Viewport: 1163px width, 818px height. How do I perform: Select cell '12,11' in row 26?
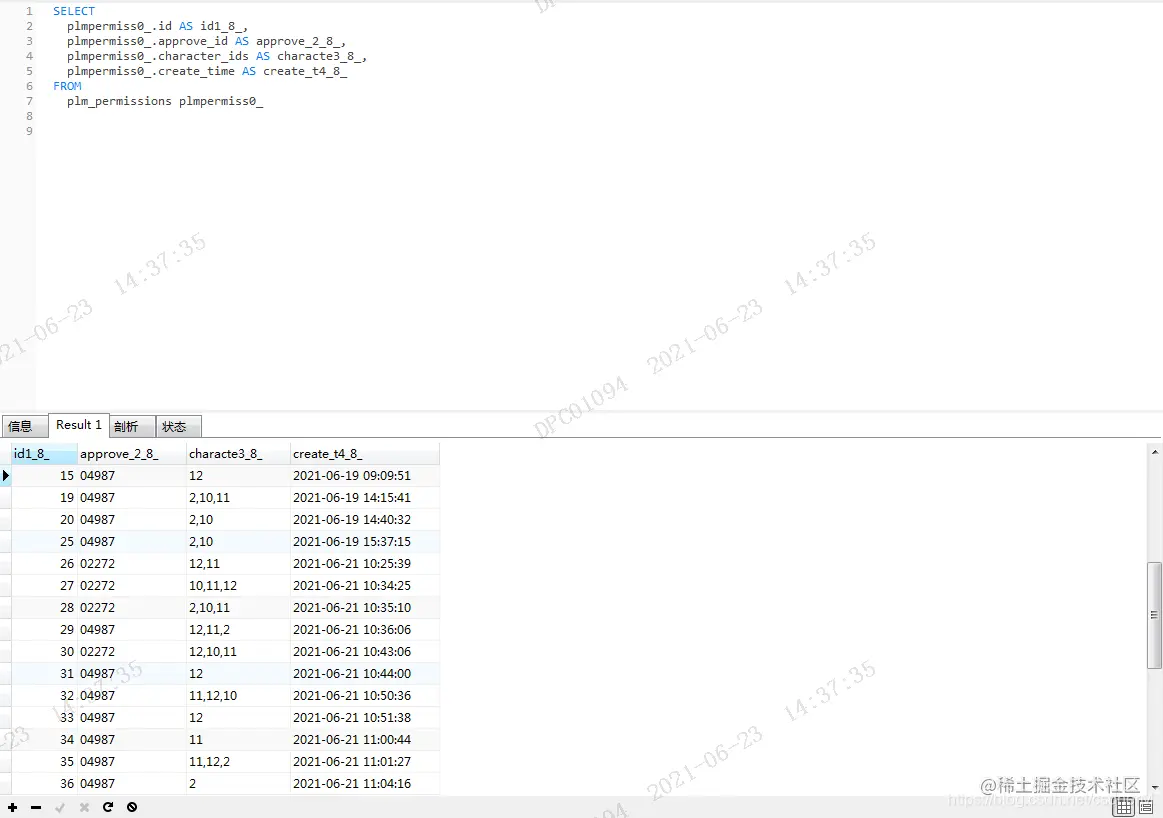pyautogui.click(x=238, y=564)
